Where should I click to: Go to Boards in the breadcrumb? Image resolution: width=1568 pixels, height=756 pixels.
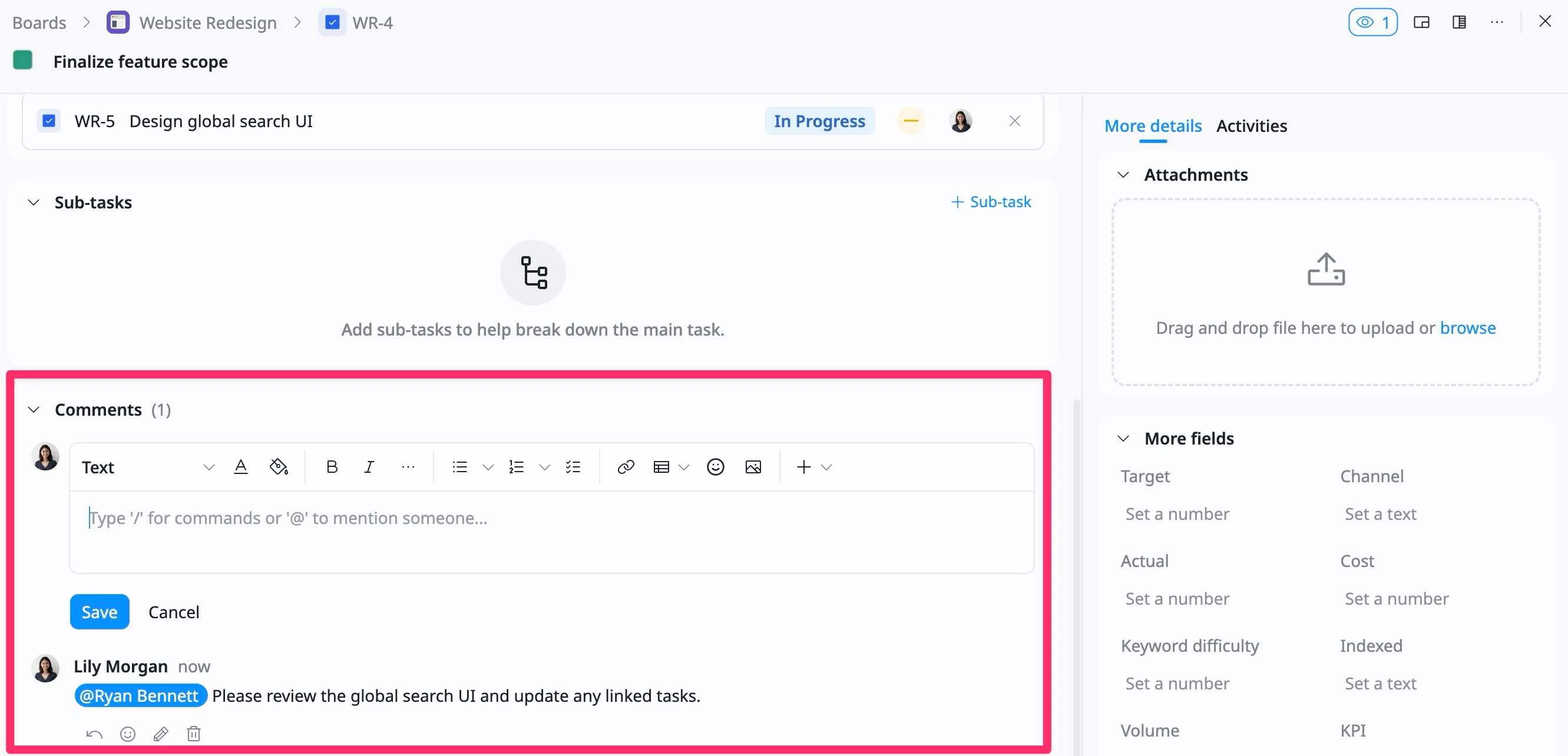click(39, 22)
